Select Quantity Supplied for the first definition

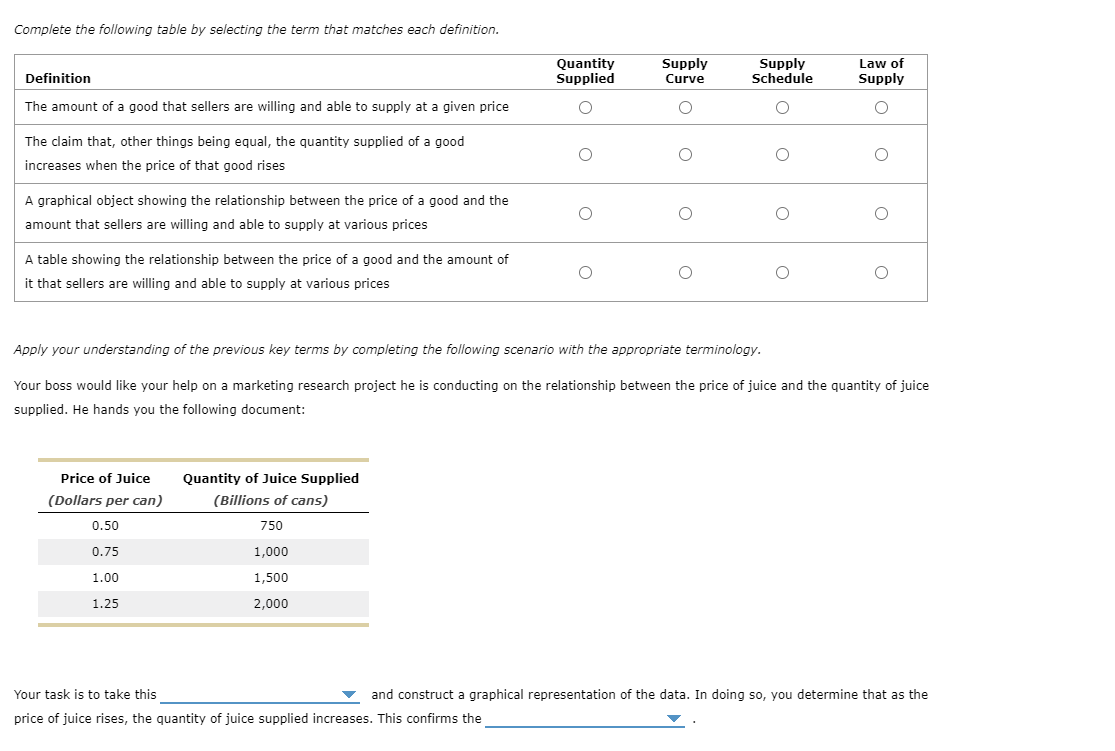(586, 107)
